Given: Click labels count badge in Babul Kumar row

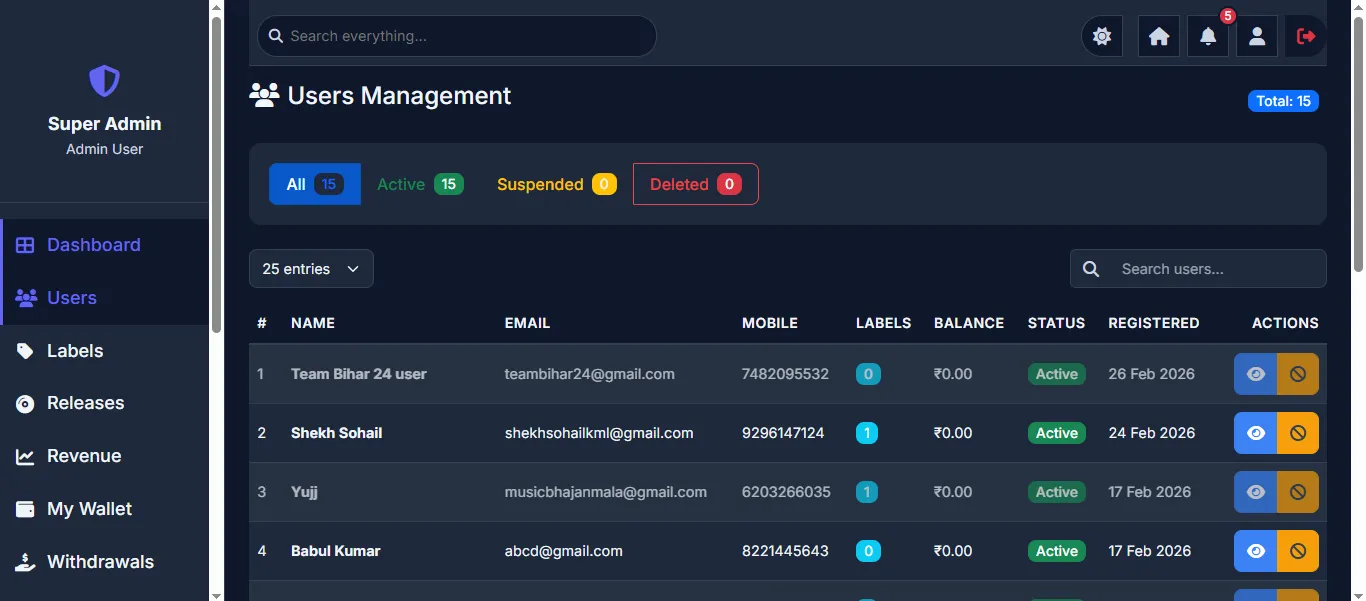Looking at the screenshot, I should click(x=868, y=551).
